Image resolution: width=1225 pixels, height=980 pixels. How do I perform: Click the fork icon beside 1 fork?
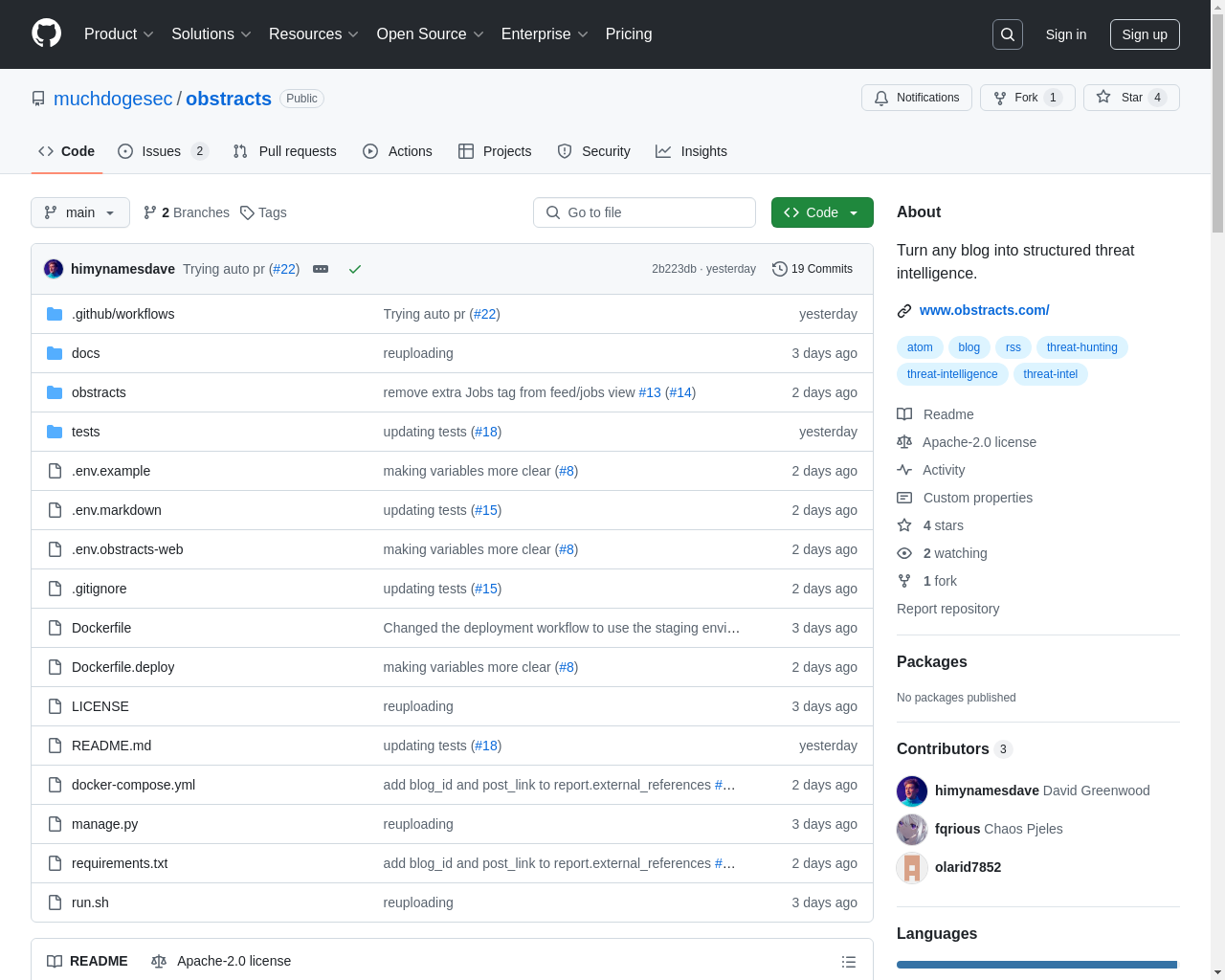(x=904, y=581)
